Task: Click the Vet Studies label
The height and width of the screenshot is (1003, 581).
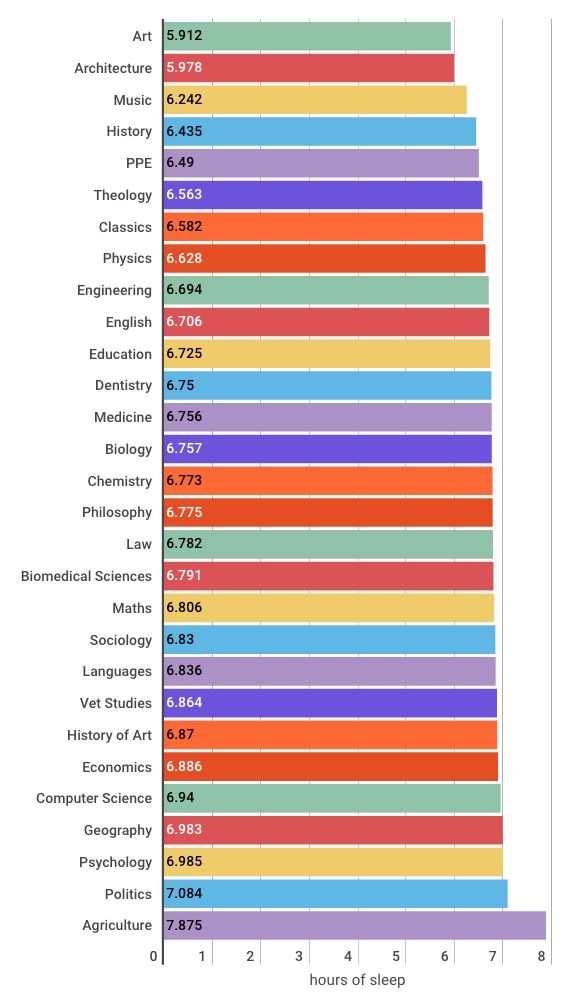Action: coord(116,703)
